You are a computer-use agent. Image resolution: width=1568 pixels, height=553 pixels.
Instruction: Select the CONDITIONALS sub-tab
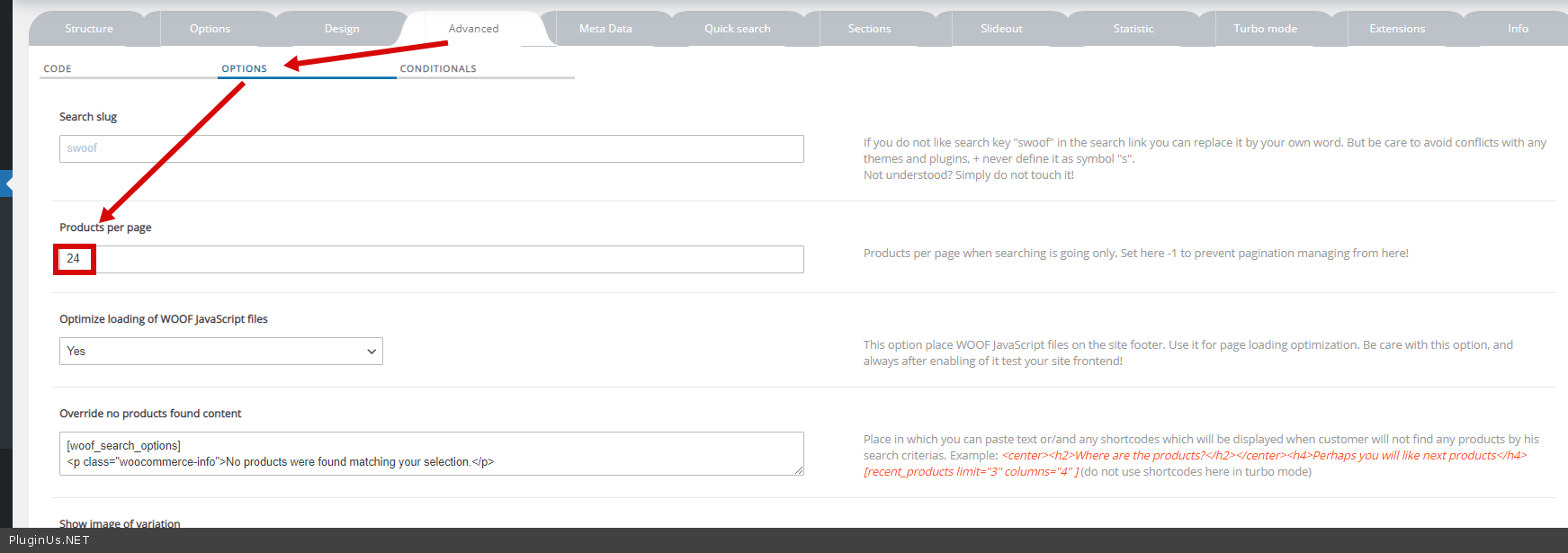click(x=438, y=68)
